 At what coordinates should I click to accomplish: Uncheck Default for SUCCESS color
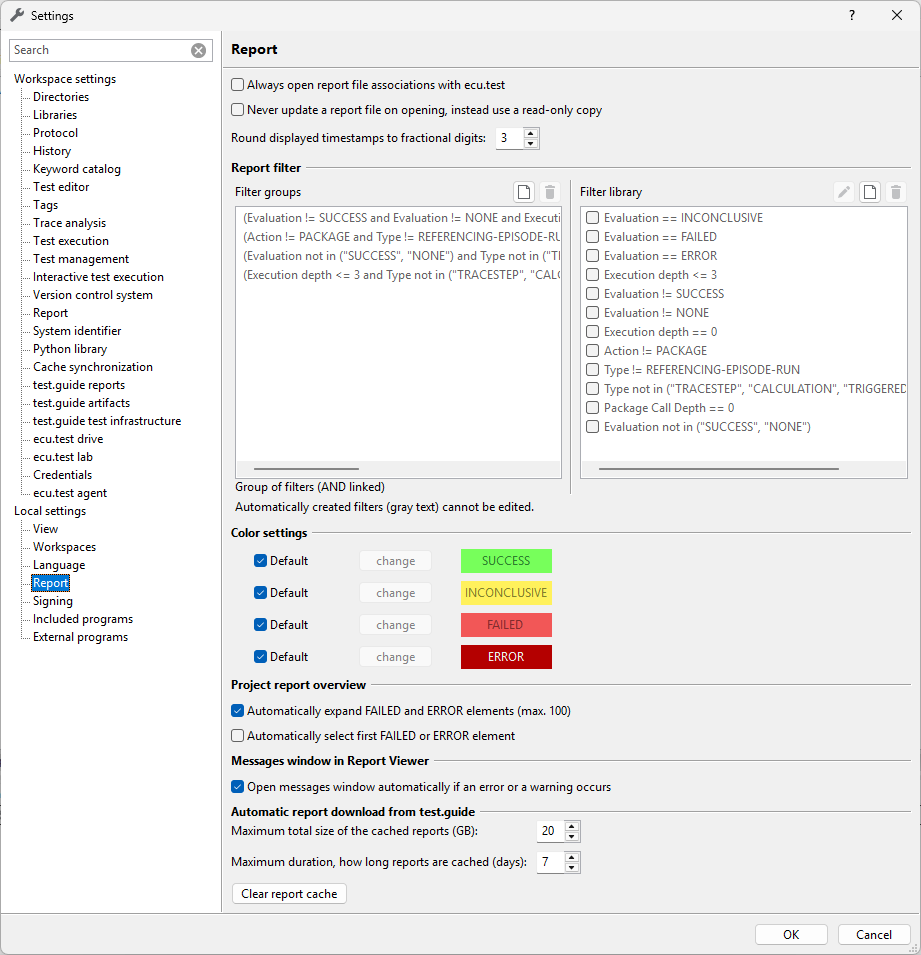pos(260,561)
